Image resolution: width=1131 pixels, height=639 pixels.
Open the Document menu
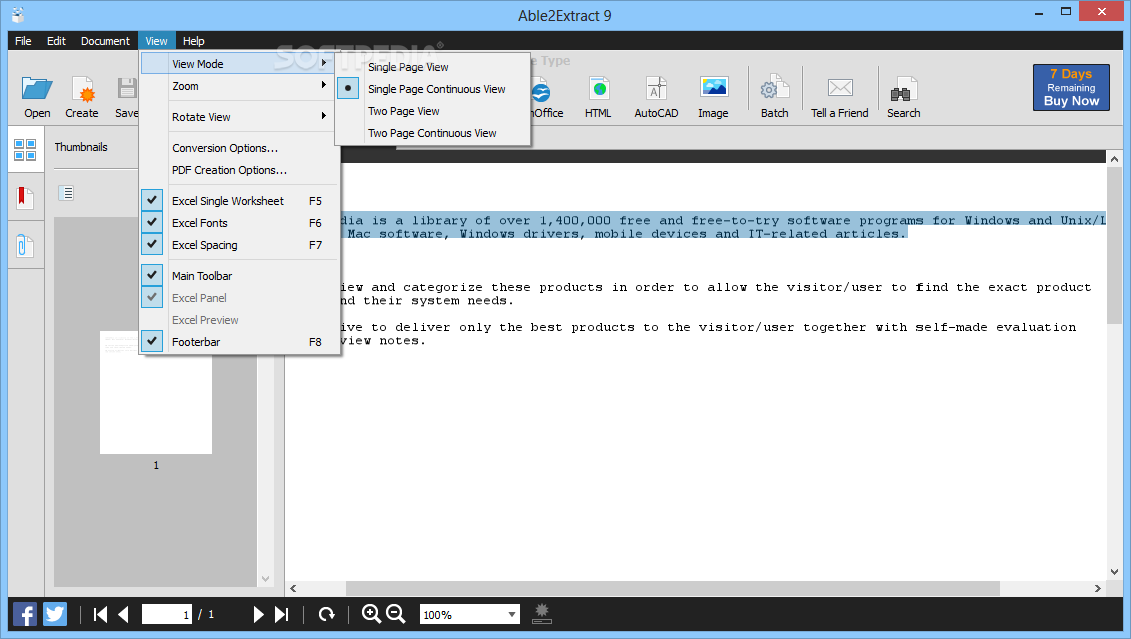(x=105, y=41)
